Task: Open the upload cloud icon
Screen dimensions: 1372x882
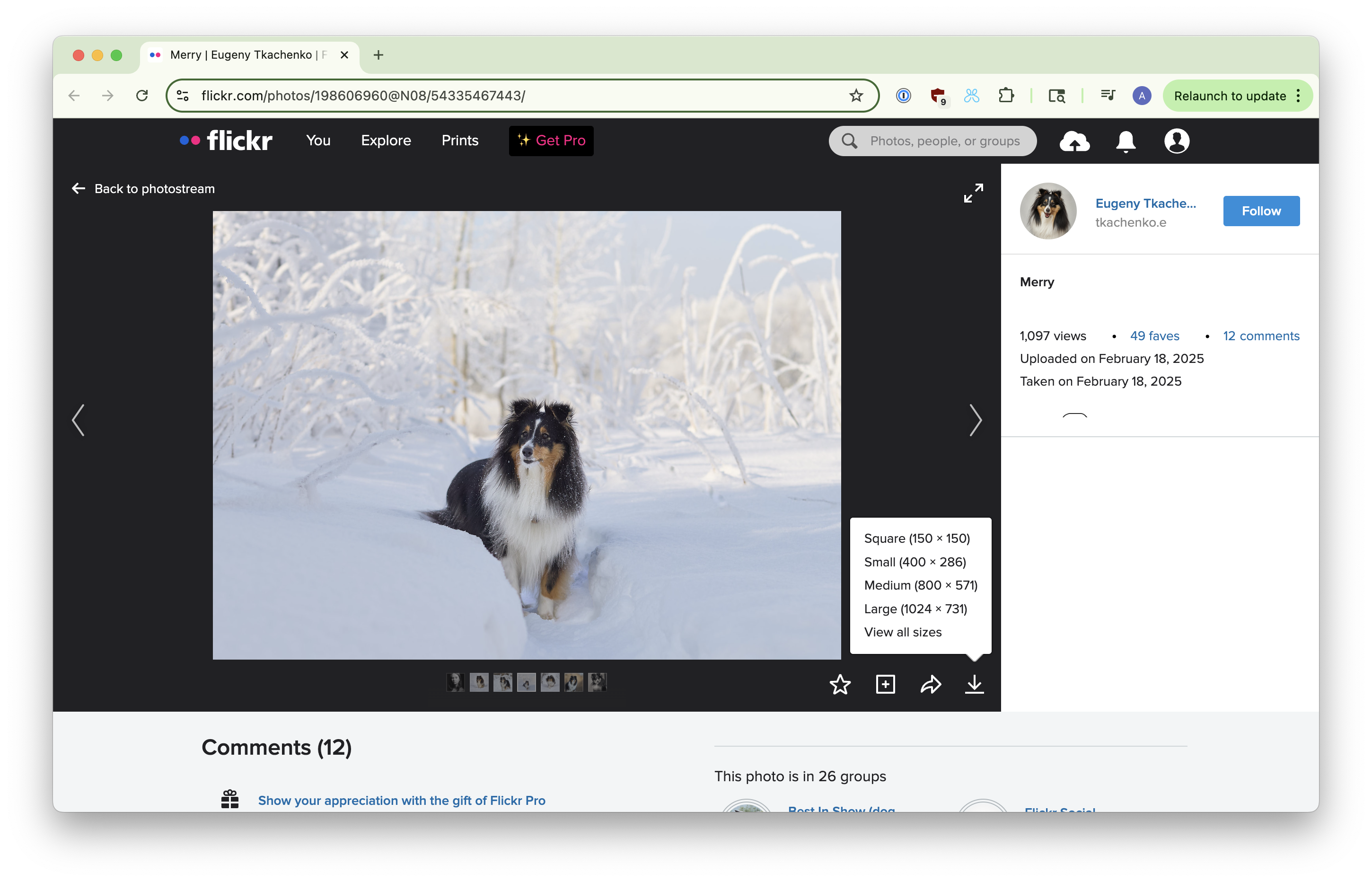Action: coord(1074,141)
